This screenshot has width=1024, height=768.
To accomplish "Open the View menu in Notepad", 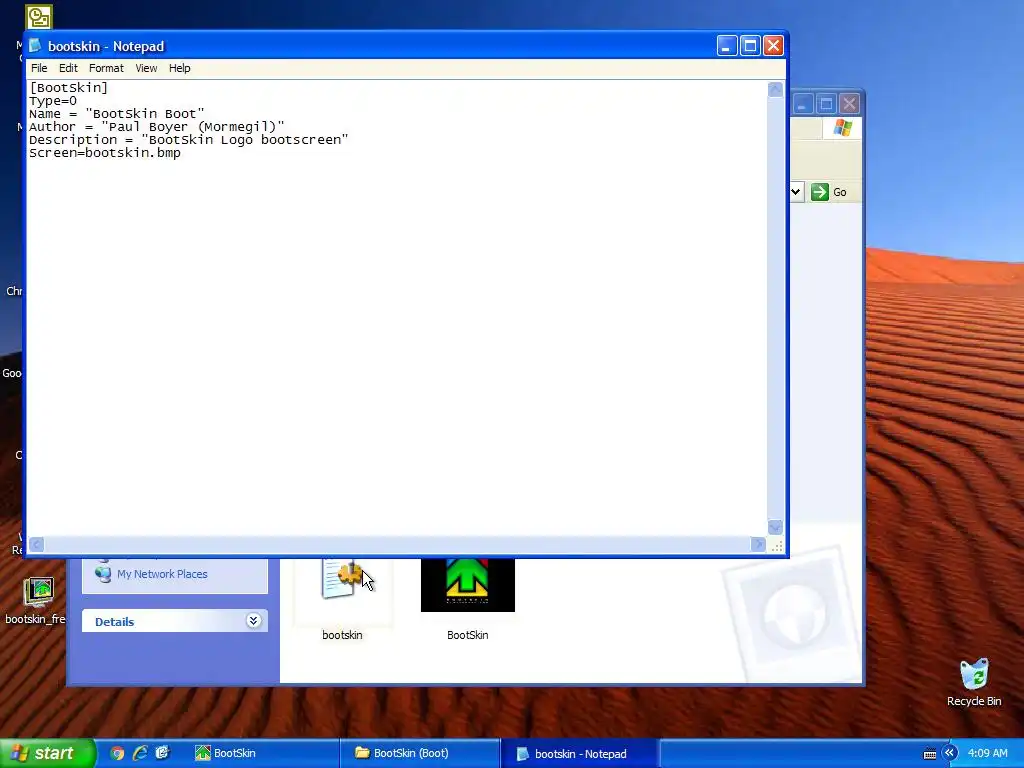I will pos(146,68).
